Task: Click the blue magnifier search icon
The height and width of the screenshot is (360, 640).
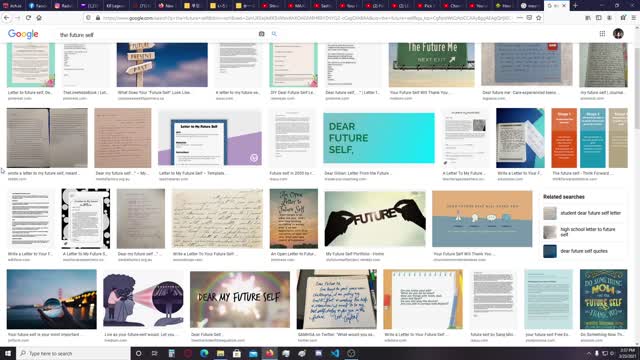Action: [274, 34]
